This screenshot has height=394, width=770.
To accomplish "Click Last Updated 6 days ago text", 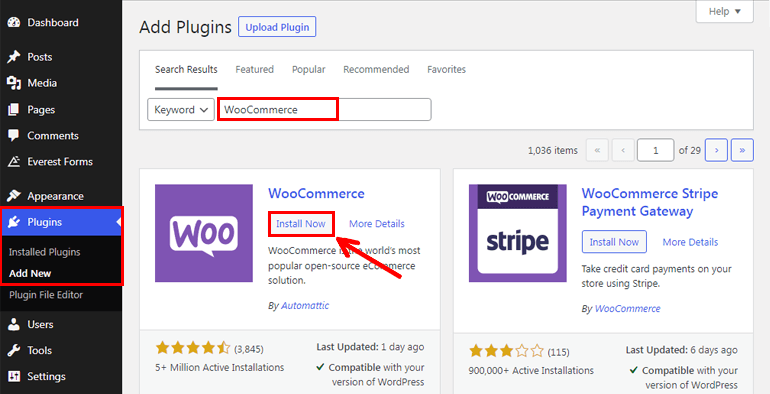I will (682, 350).
